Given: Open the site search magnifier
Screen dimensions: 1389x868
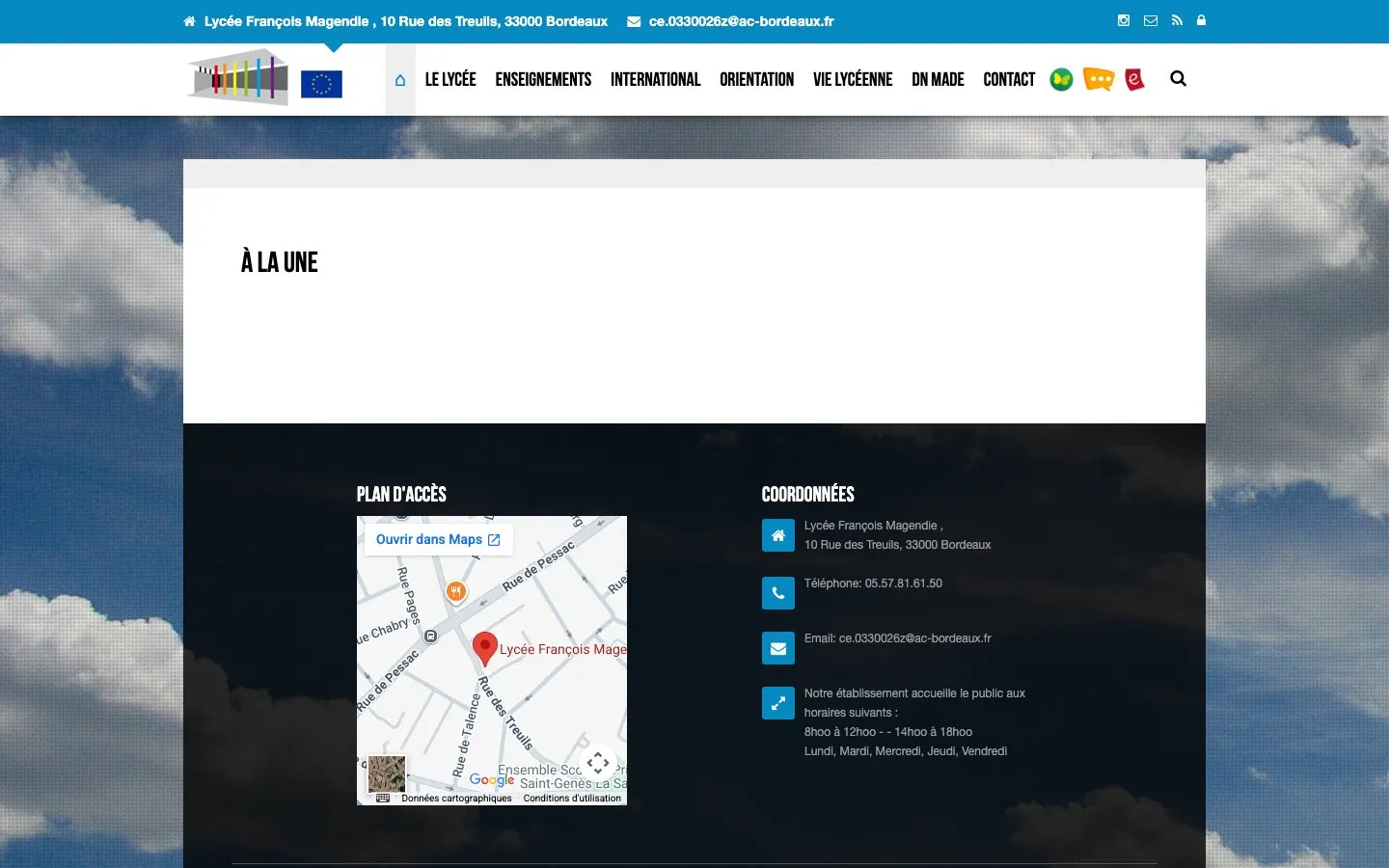Looking at the screenshot, I should pos(1178,79).
